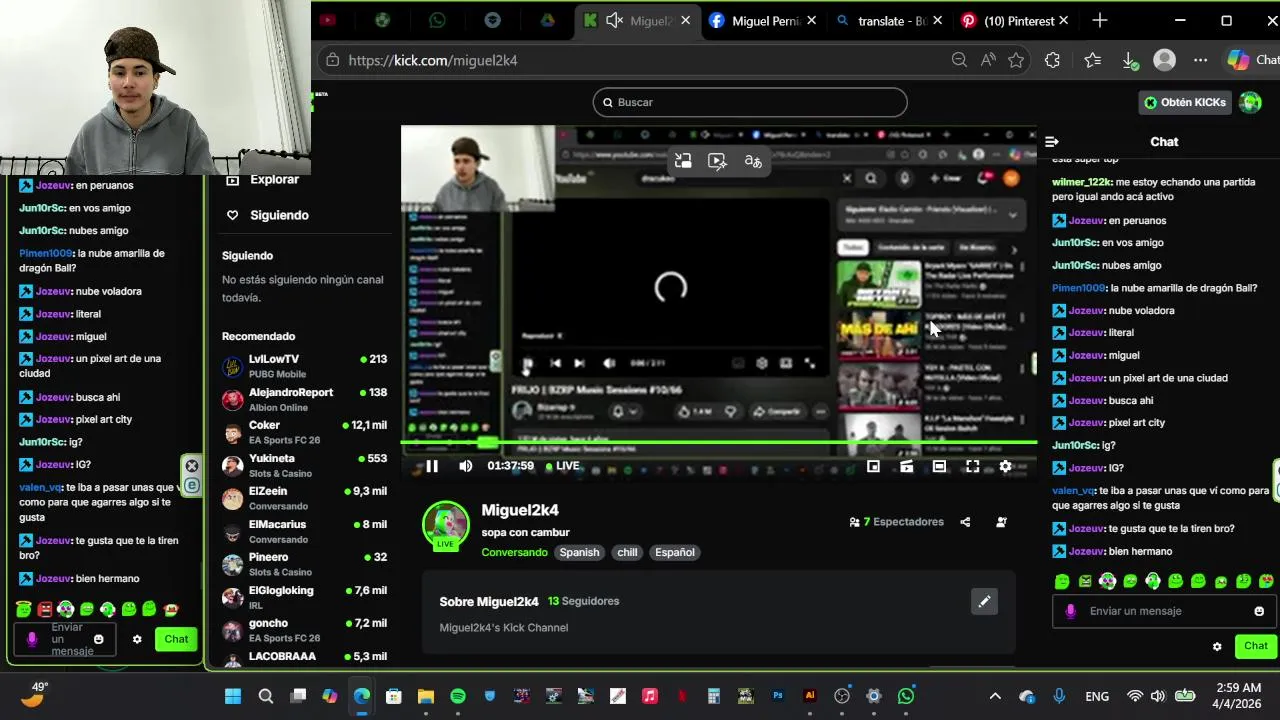Open browser extensions puzzle icon

[1052, 60]
